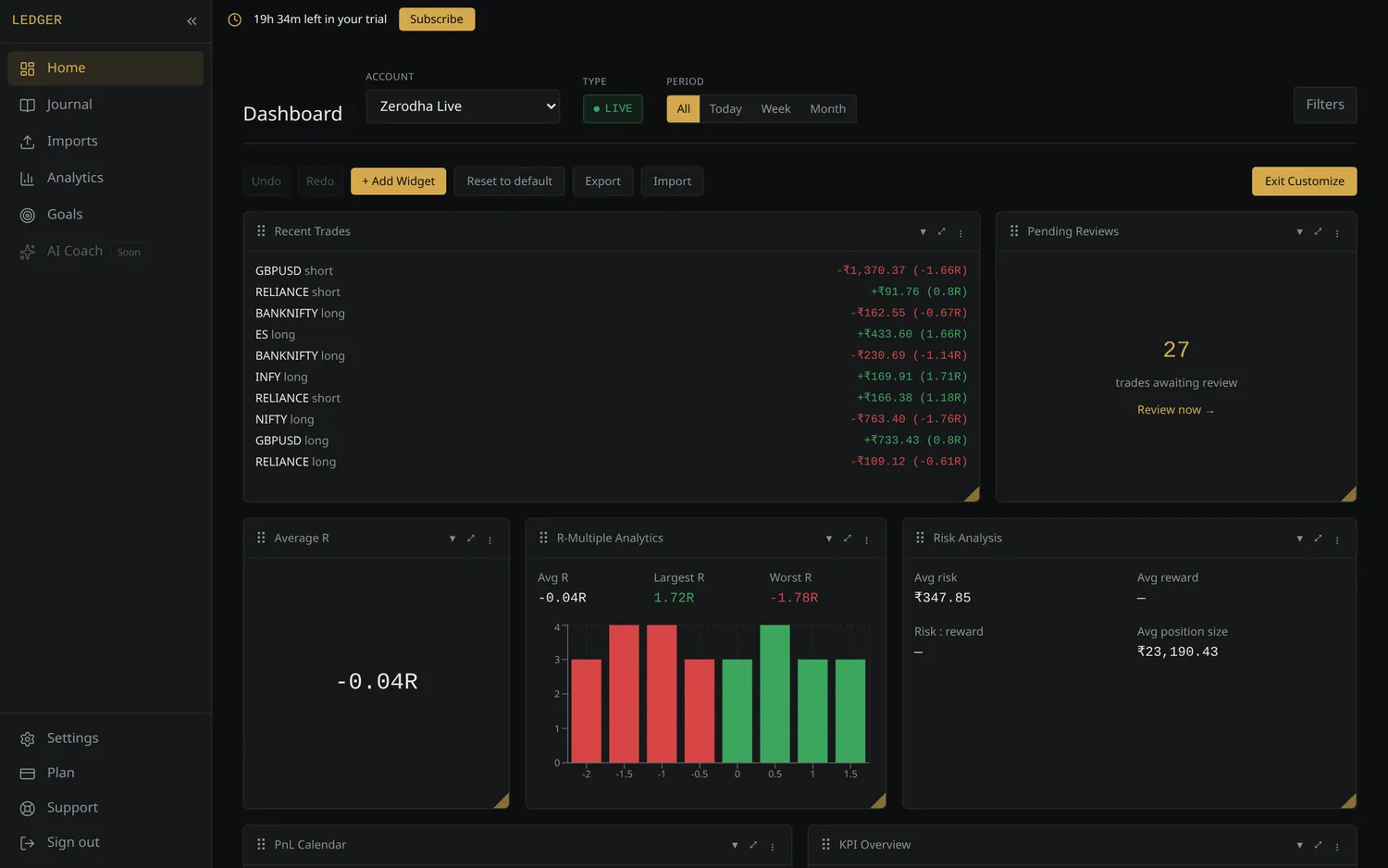Open Pending Reviews widget options menu
Screen dimensions: 1388x868
pyautogui.click(x=1337, y=233)
